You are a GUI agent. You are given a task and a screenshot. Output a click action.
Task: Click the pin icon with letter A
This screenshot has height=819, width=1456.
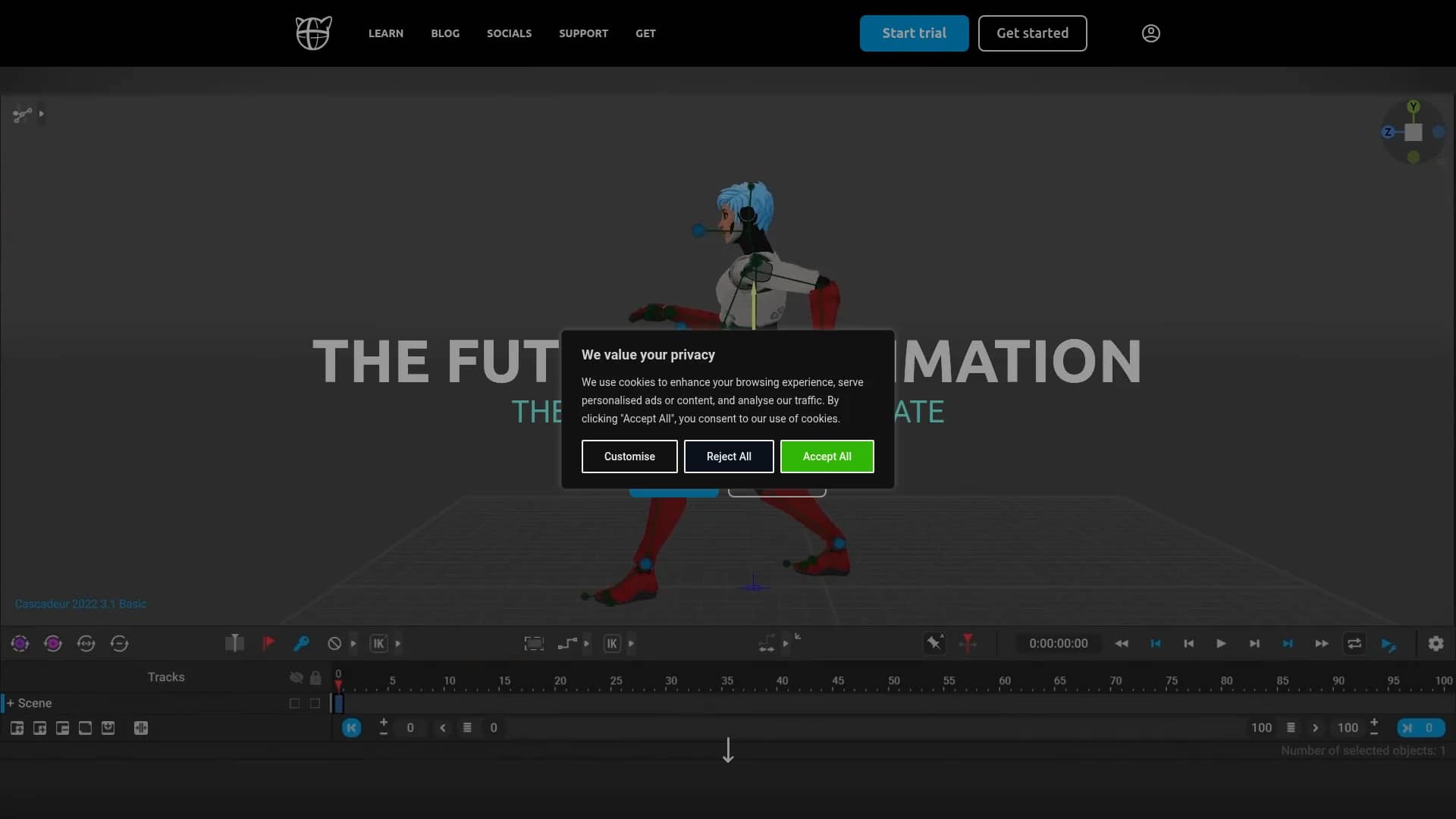pos(935,643)
